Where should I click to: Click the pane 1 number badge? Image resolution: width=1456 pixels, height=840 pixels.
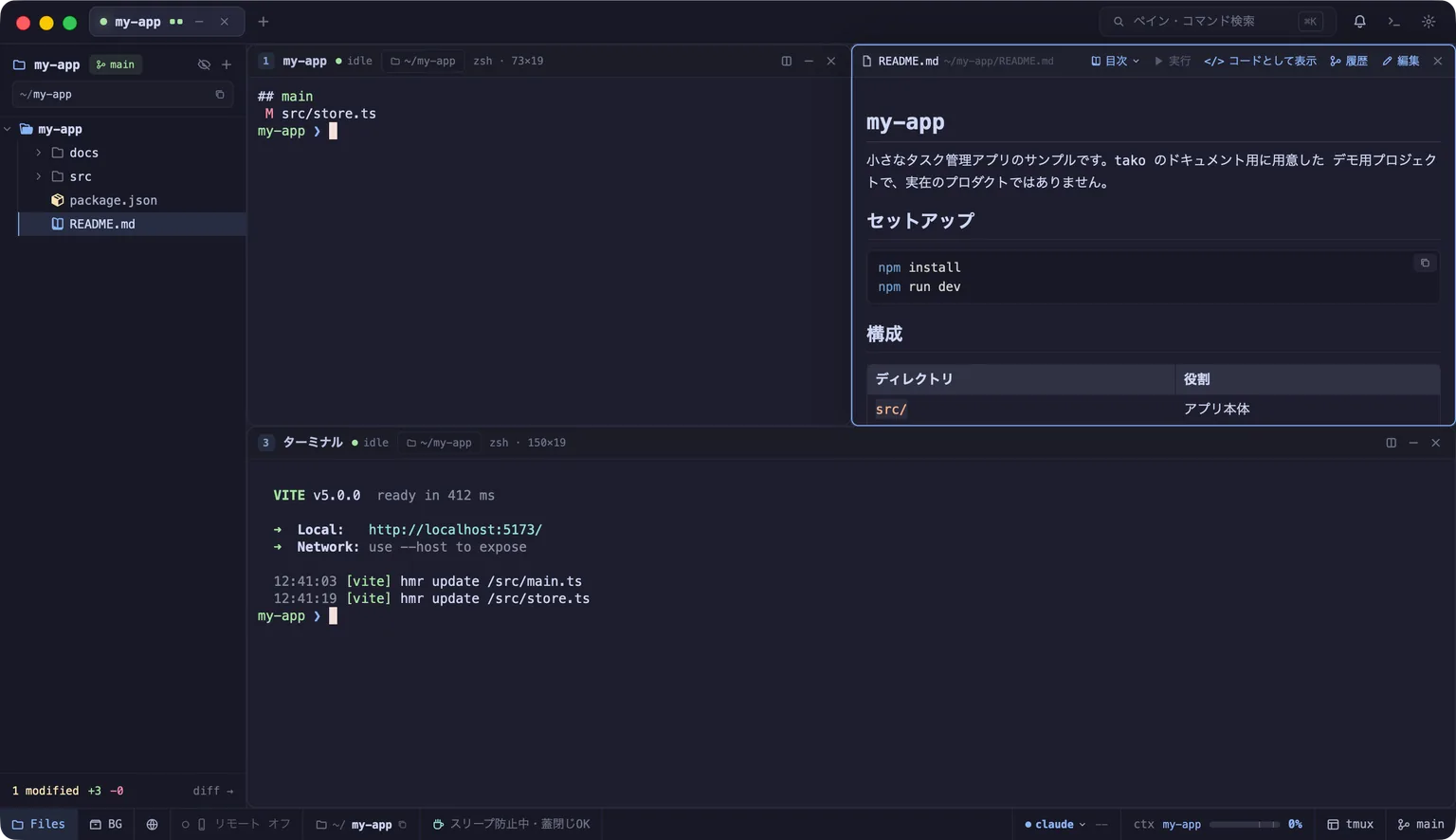(265, 61)
